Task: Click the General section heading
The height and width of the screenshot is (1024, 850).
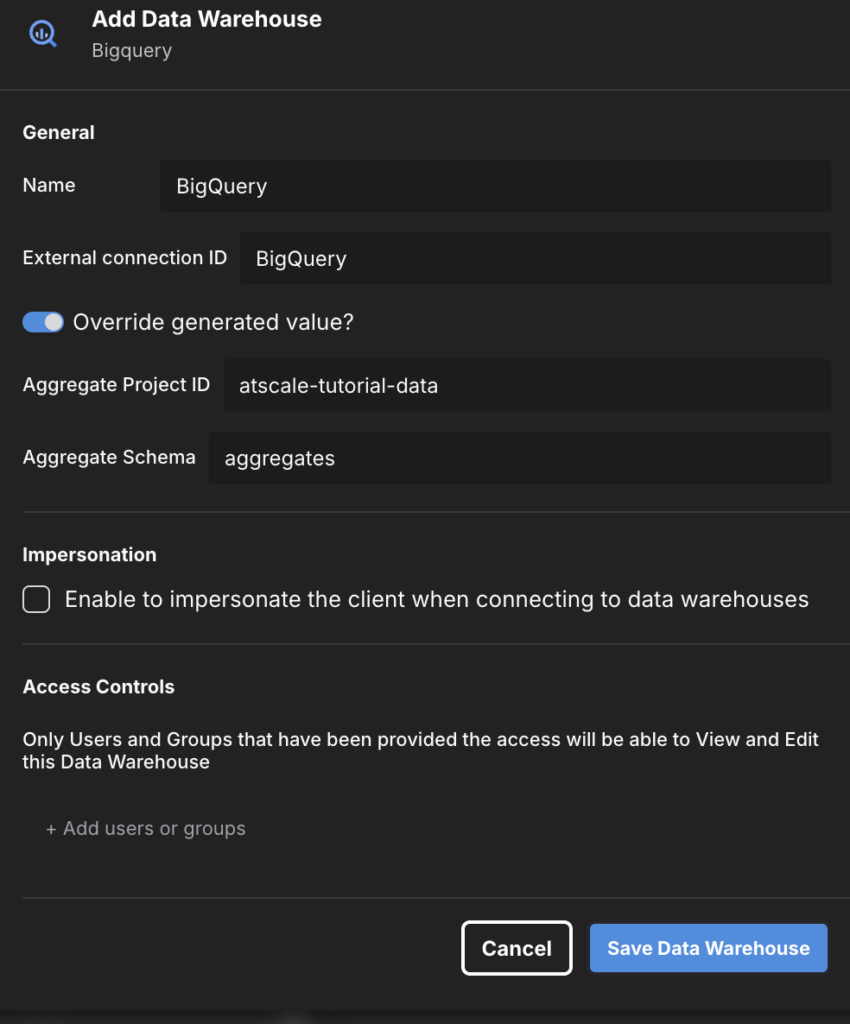Action: pos(59,132)
